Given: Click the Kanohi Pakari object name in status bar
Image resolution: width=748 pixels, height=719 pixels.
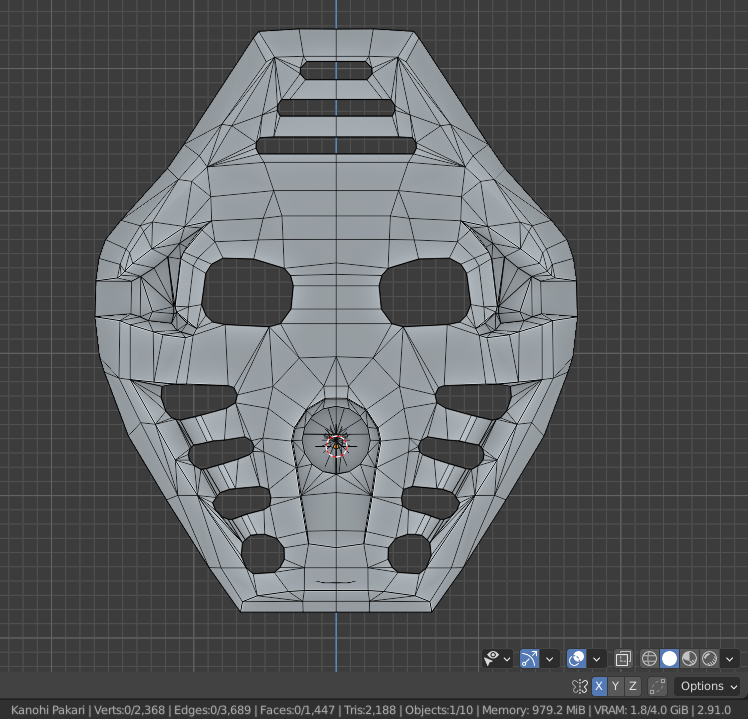Looking at the screenshot, I should pos(48,710).
